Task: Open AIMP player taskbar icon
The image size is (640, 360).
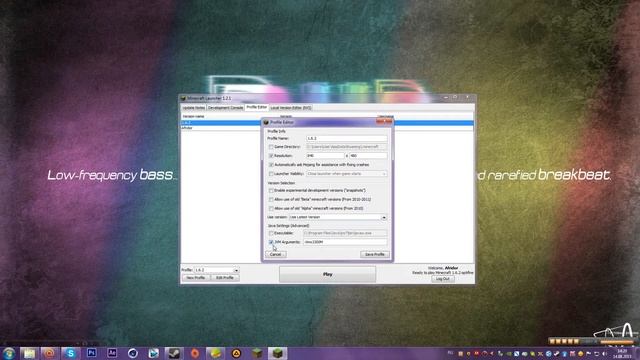Action: click(236, 353)
